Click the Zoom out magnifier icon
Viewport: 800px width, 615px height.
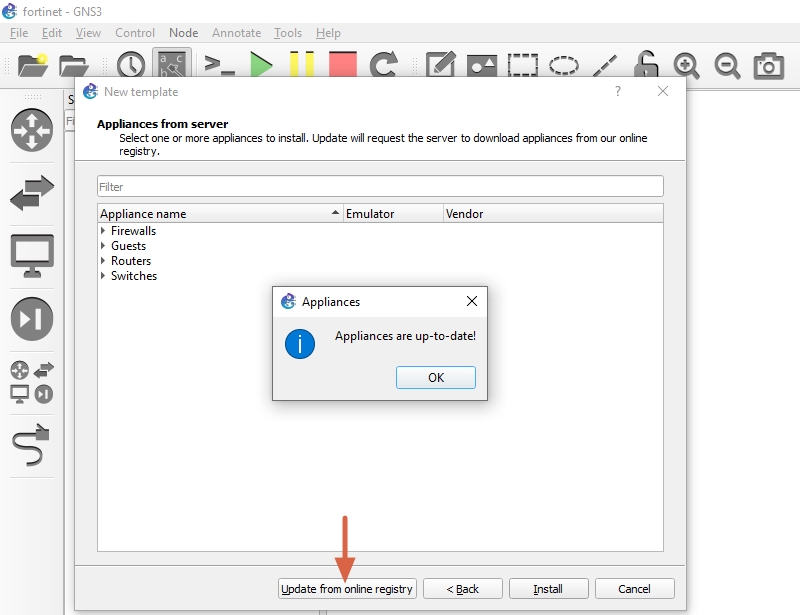point(727,66)
